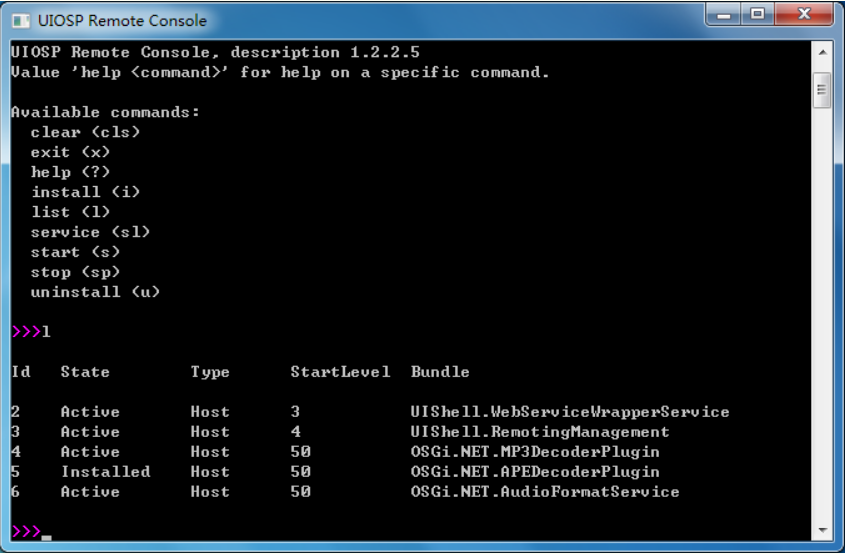
Task: Click the UIShell.WebServiceWrapperService bundle row
Action: (x=370, y=412)
